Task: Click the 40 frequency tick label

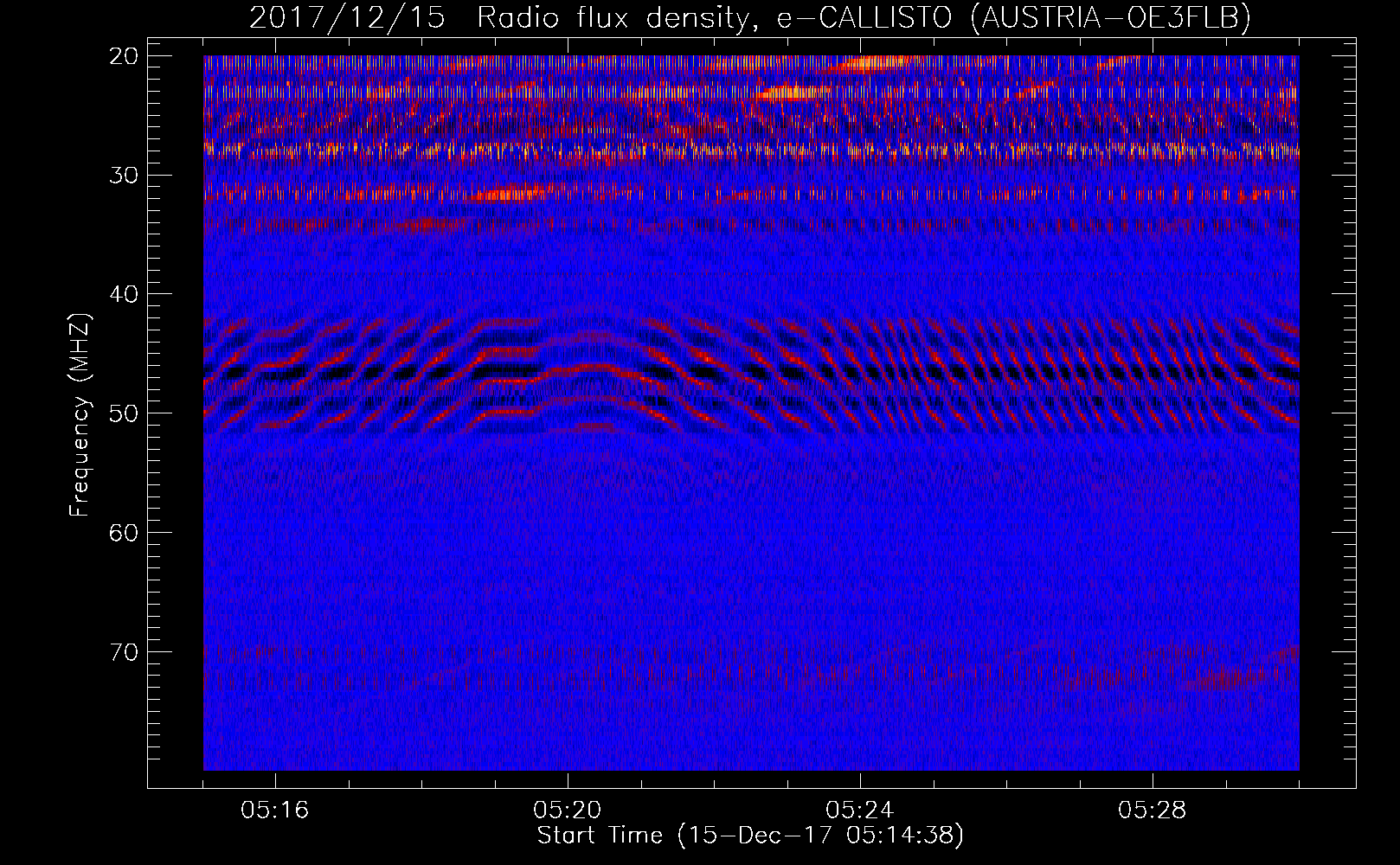Action: tap(125, 294)
